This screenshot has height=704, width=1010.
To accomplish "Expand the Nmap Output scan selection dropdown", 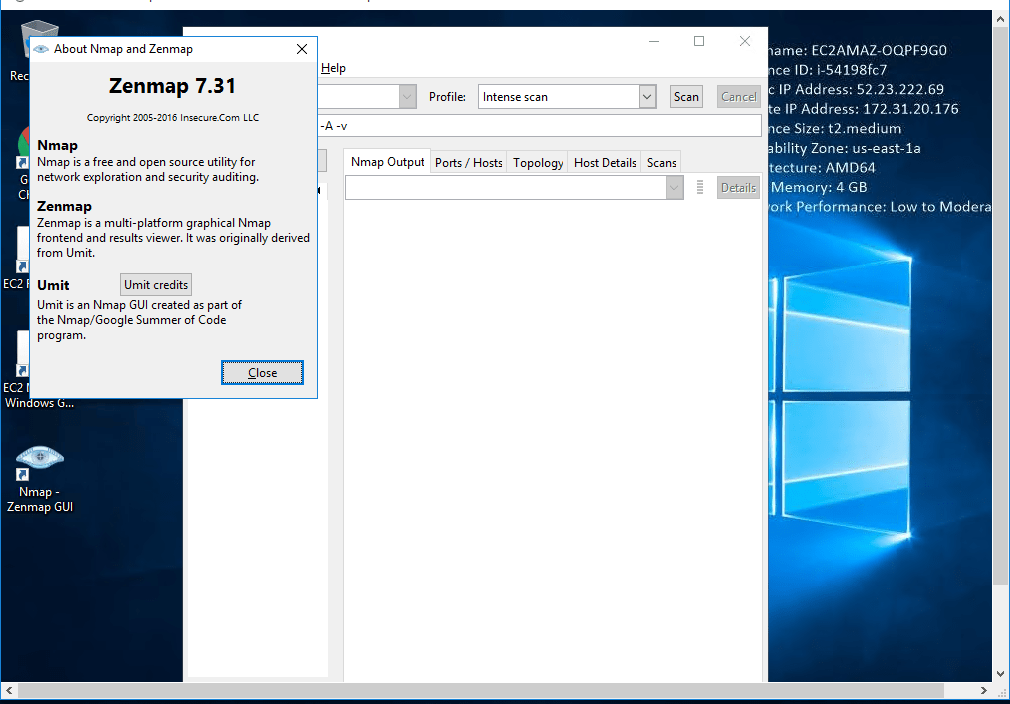I will 674,187.
